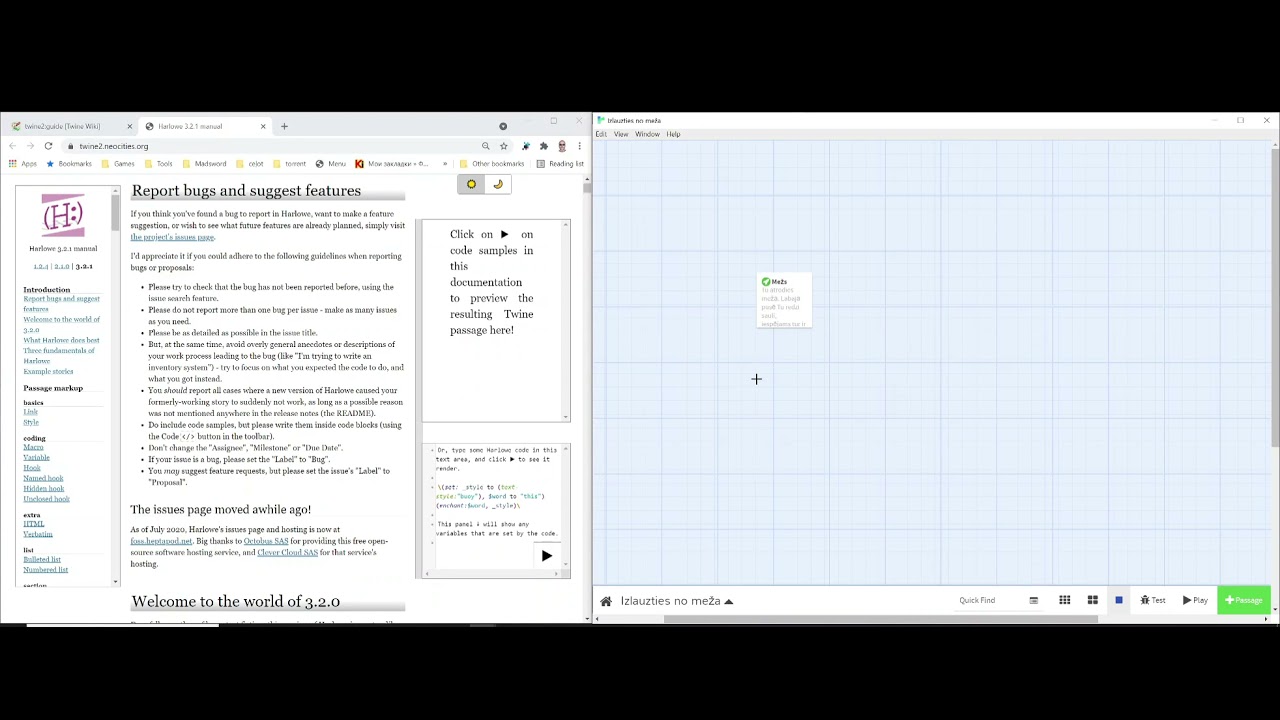Open Harlowe 1.2.4 manual version link

pos(41,267)
